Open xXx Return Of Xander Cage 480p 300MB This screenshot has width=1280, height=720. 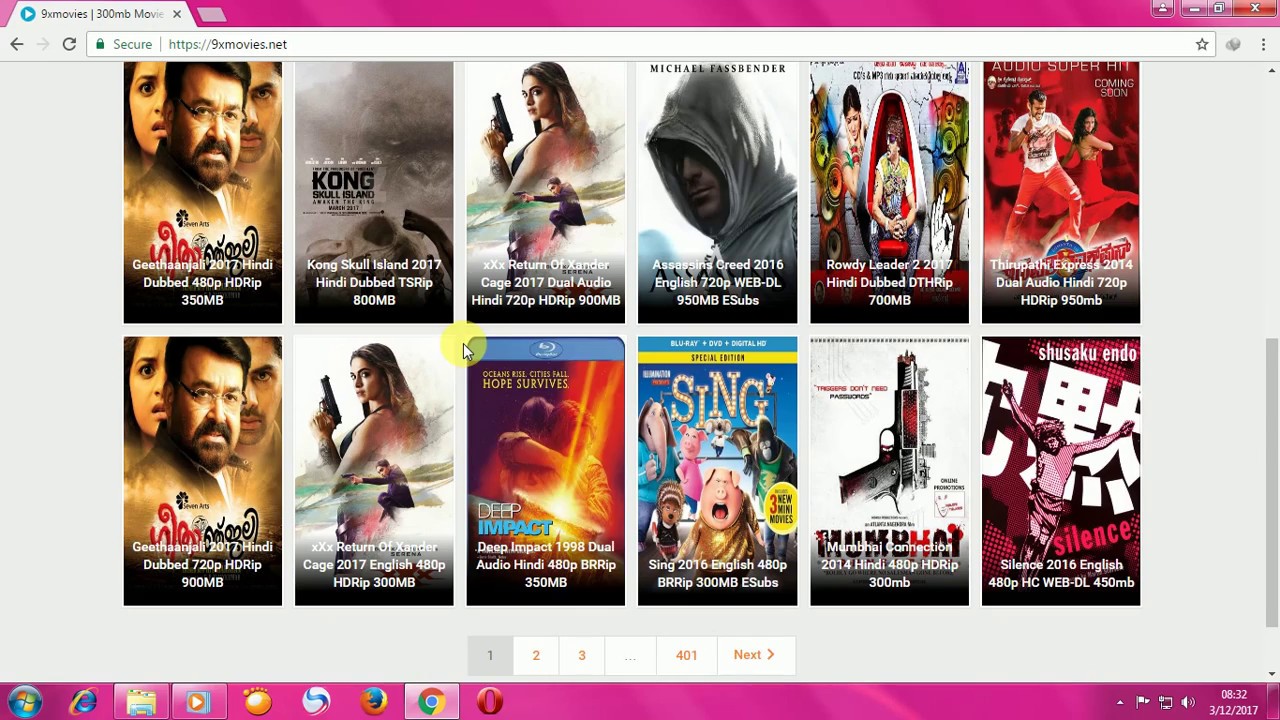click(374, 471)
